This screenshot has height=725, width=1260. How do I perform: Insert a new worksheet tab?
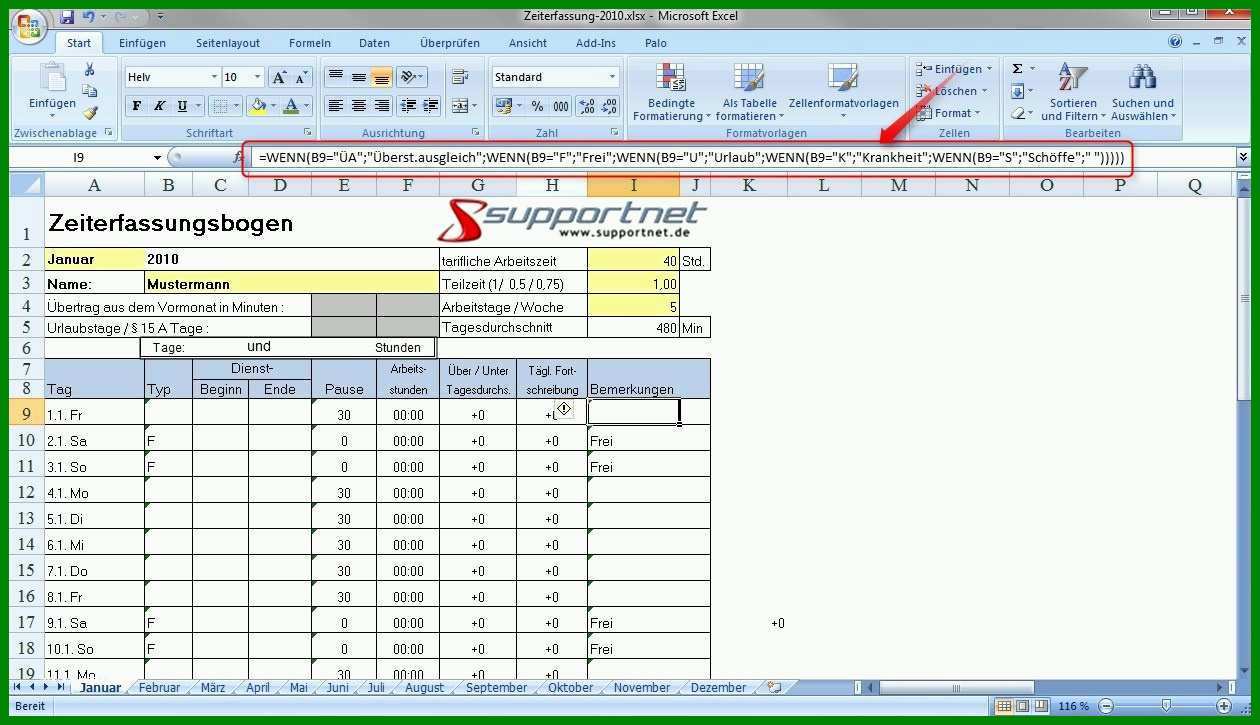773,687
